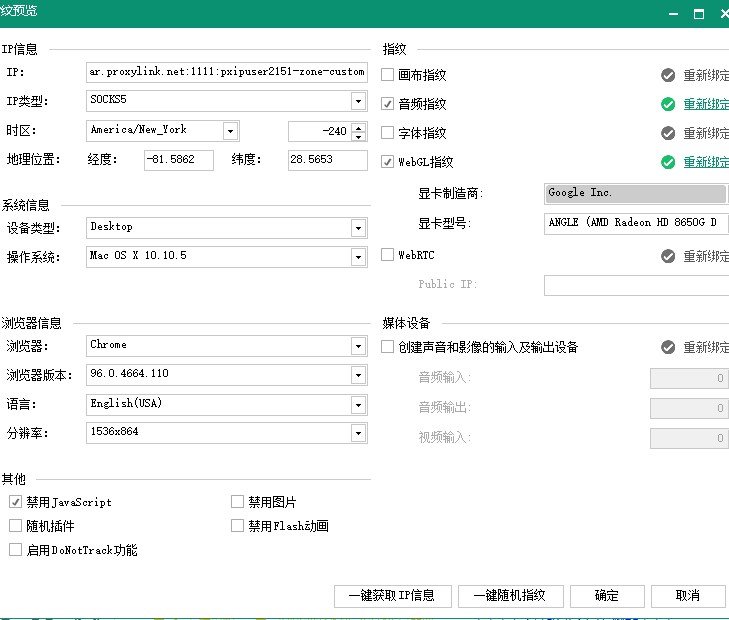Click the 经度 longitude field

179,160
